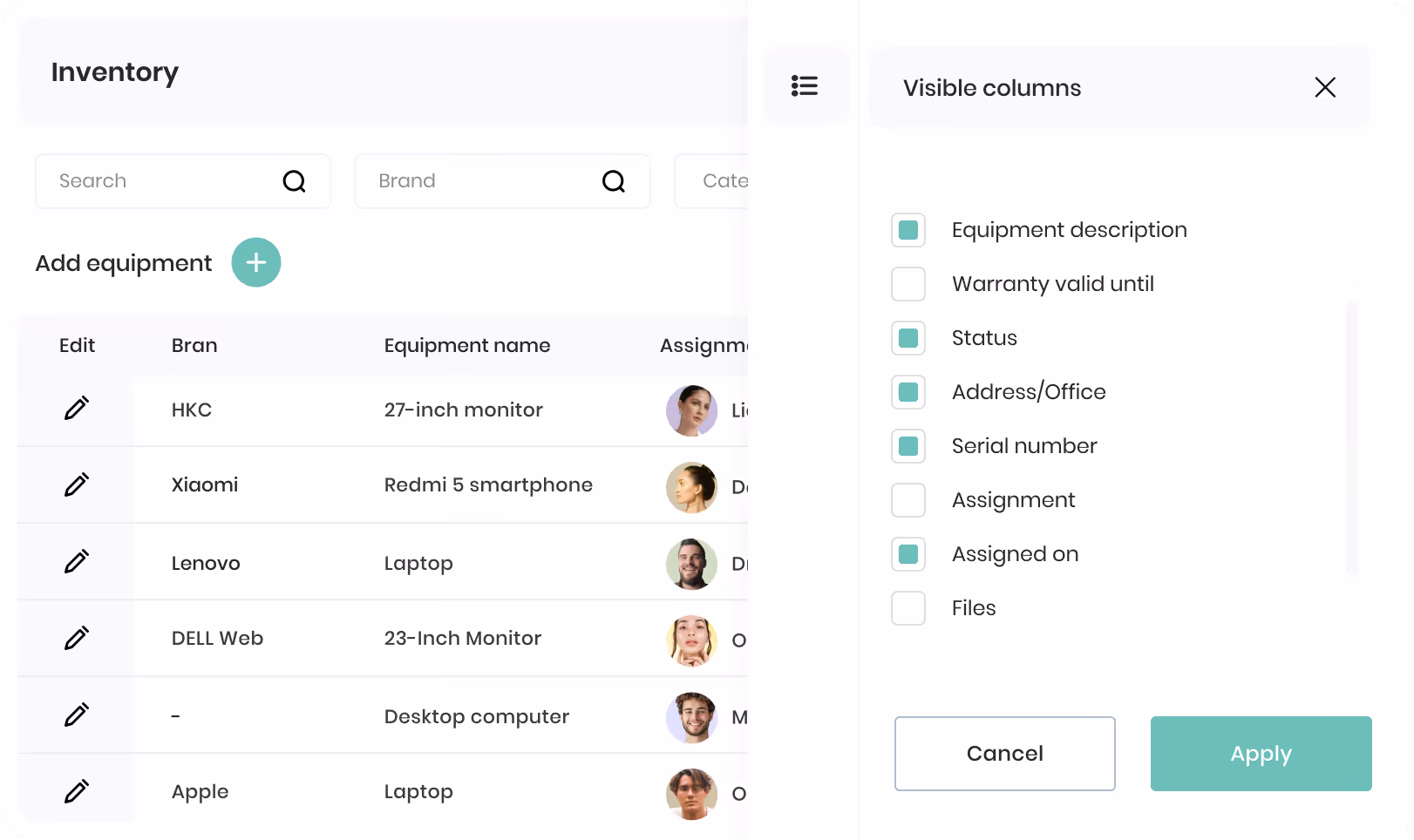
Task: Click the 'Apple' brand cell
Action: [200, 792]
